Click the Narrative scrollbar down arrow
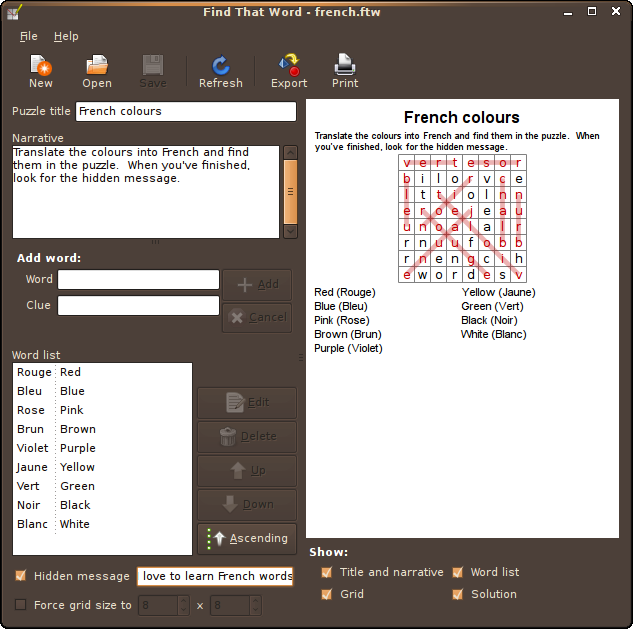Viewport: 633px width, 629px height. (x=291, y=232)
